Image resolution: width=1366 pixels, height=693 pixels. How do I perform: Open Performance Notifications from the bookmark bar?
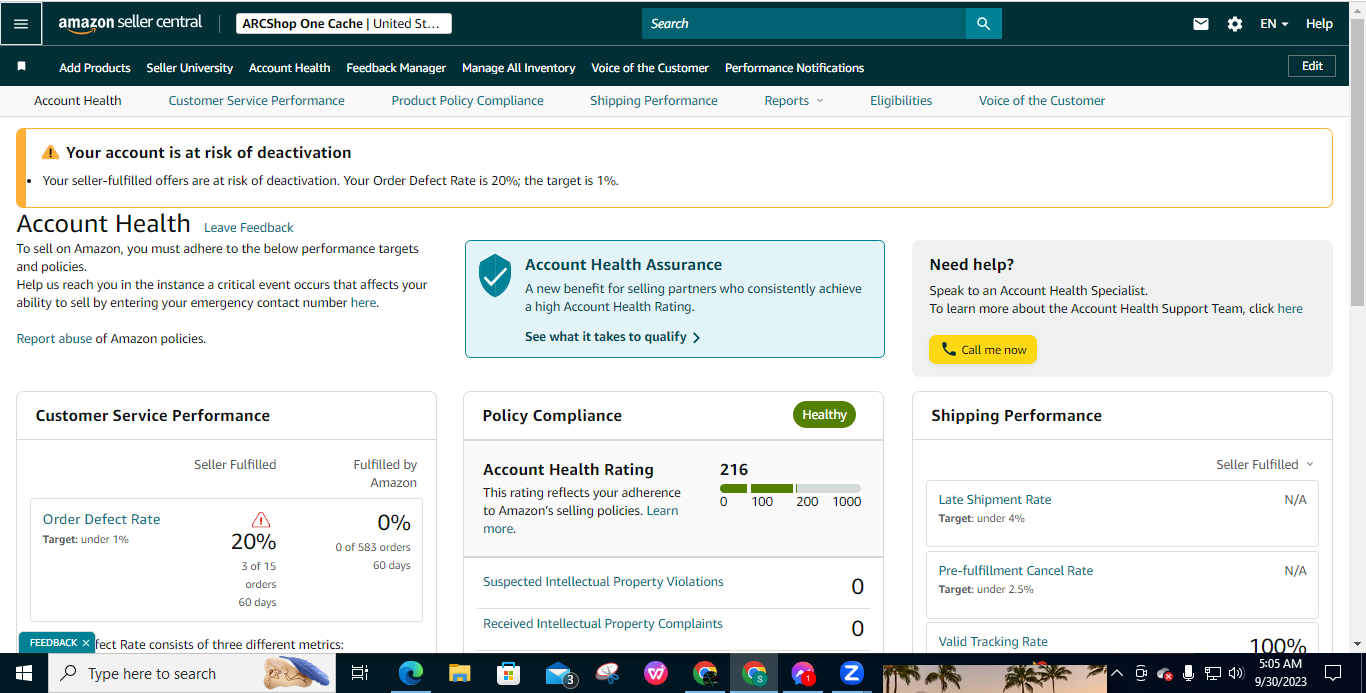pyautogui.click(x=795, y=68)
